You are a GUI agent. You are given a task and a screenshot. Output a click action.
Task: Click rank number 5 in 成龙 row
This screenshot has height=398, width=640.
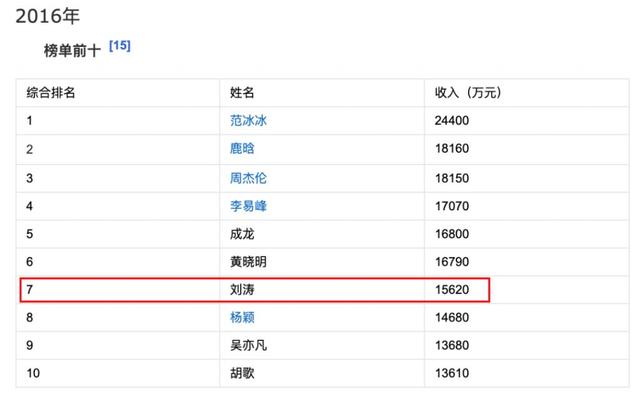(29, 234)
